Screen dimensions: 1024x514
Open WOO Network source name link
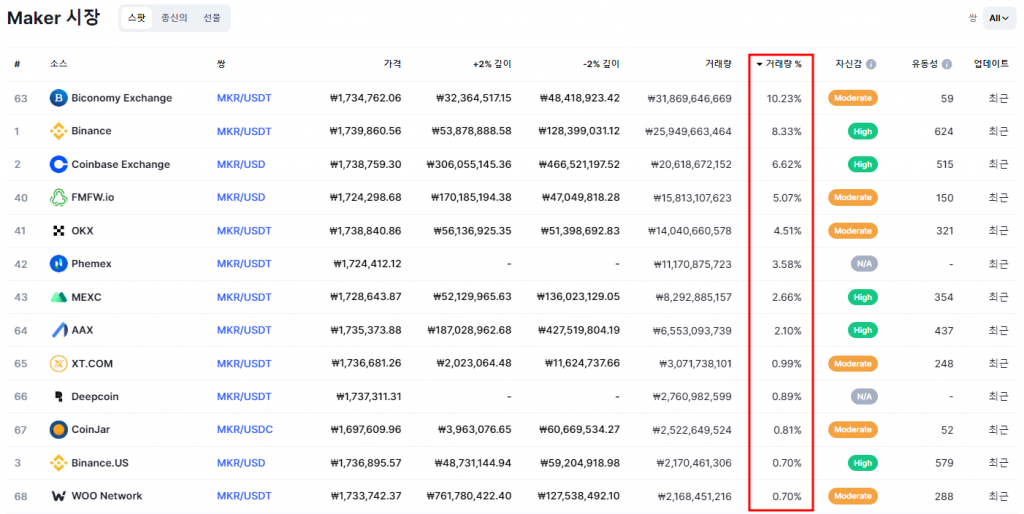107,496
